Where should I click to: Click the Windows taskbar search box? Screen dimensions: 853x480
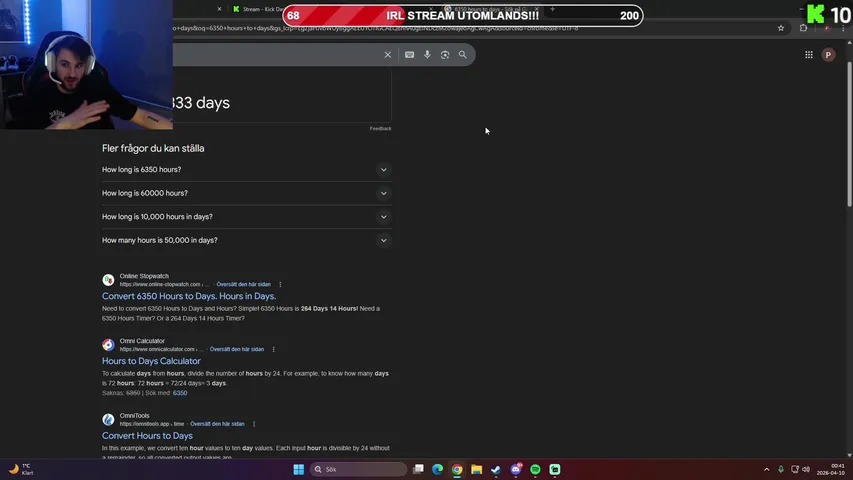(358, 469)
